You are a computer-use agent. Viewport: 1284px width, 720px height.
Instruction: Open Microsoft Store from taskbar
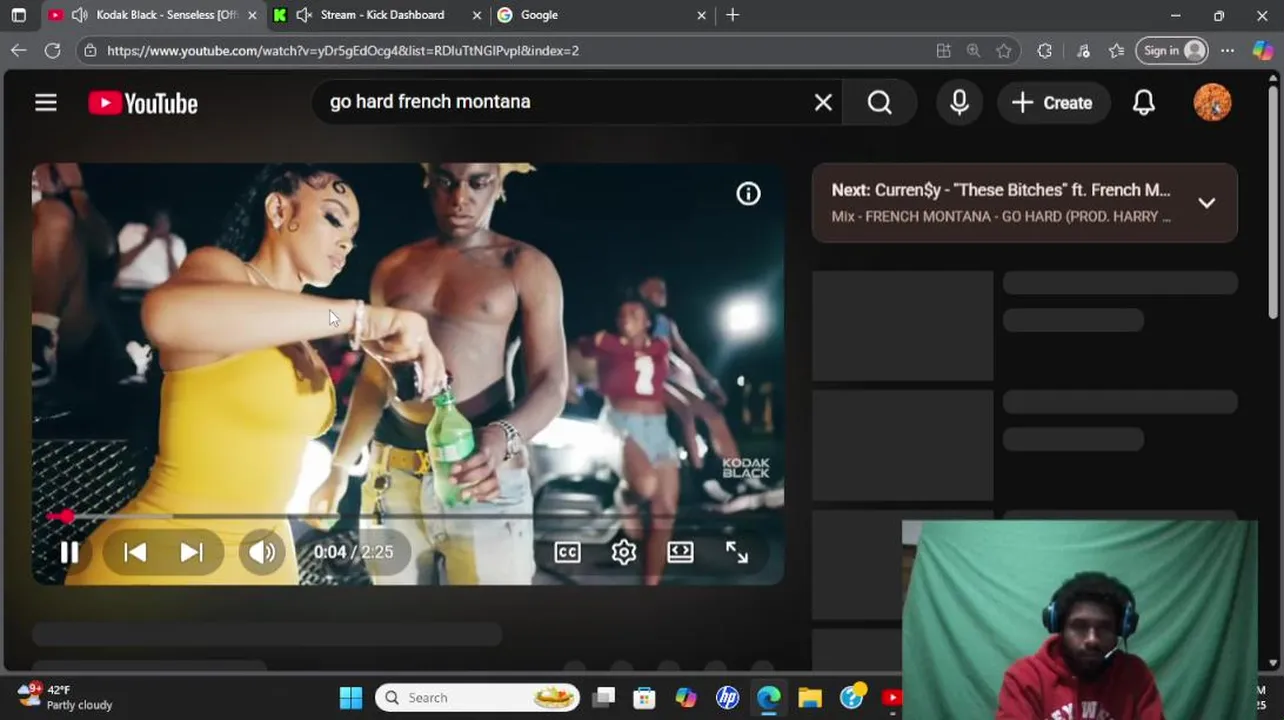tap(644, 697)
